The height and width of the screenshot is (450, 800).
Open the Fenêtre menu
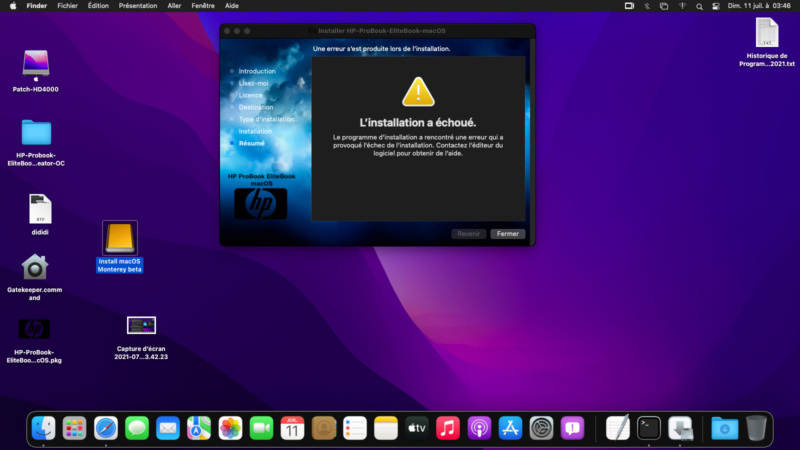point(203,6)
